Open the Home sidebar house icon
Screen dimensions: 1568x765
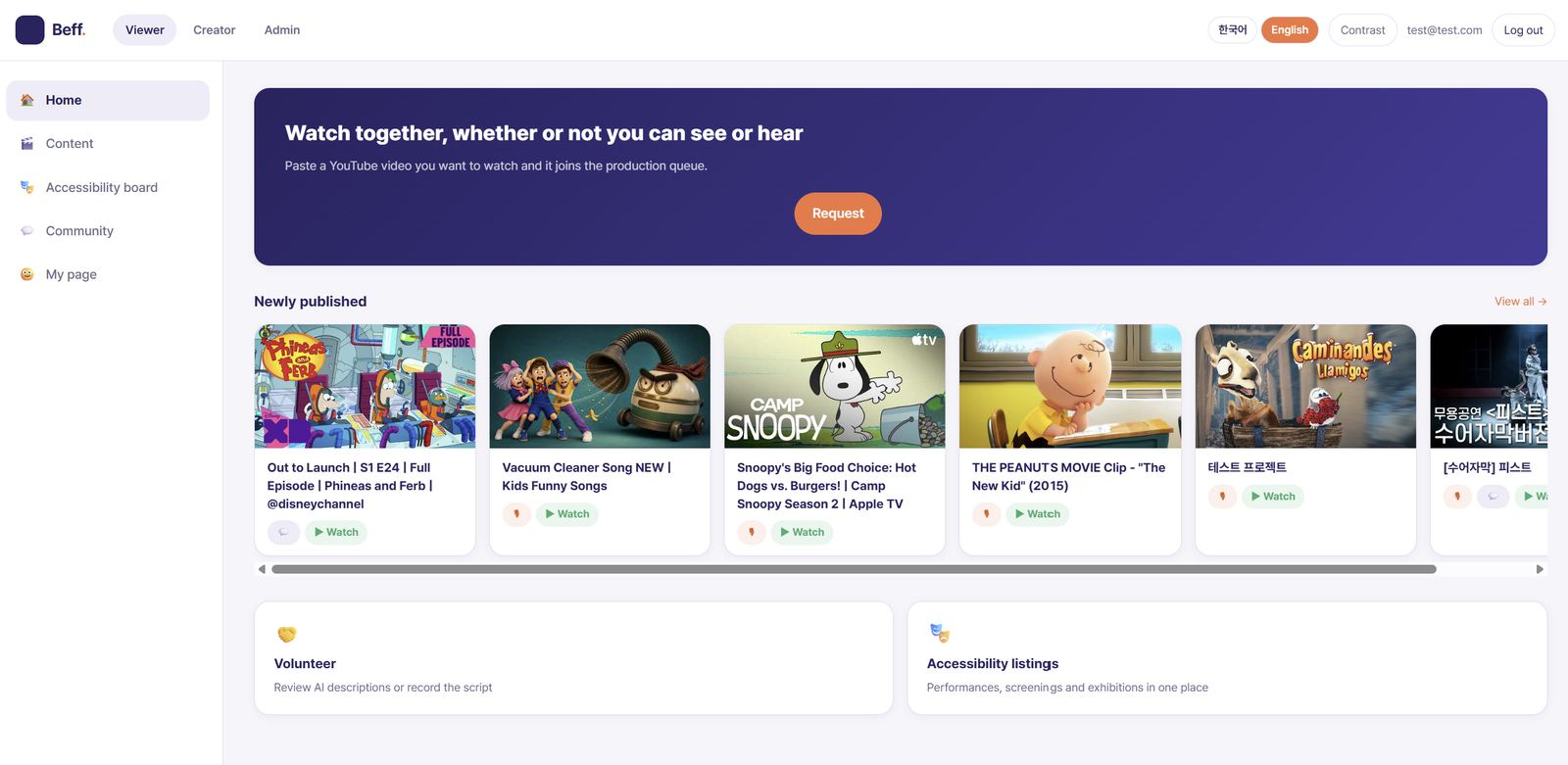(27, 100)
